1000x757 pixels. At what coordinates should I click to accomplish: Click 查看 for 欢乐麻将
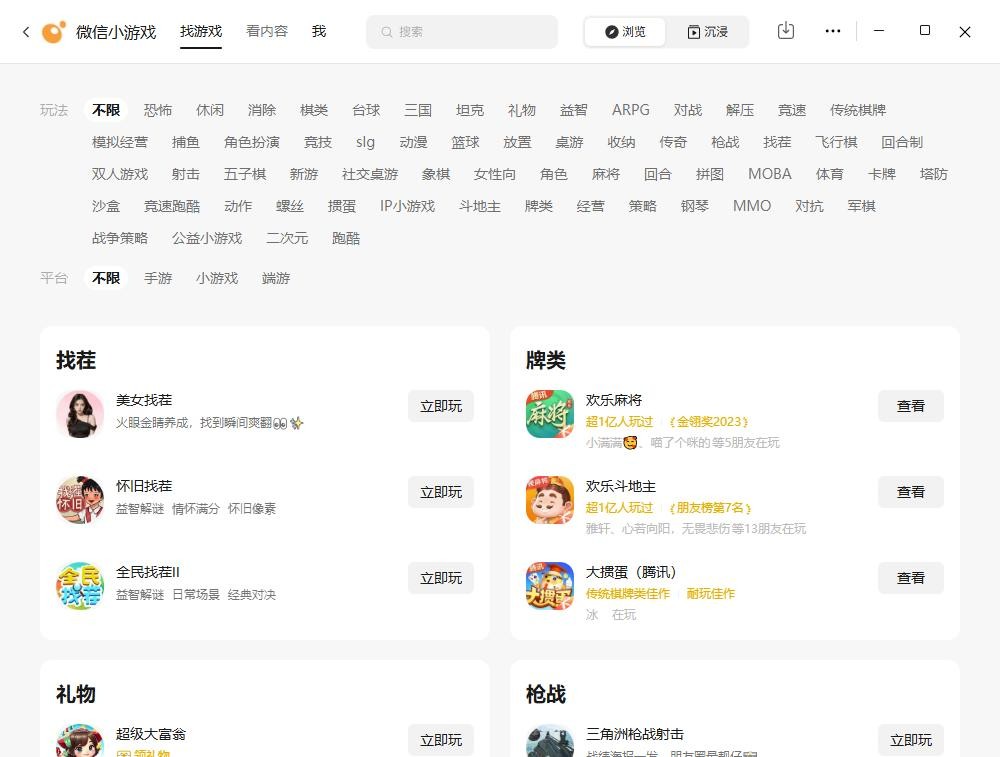(911, 406)
